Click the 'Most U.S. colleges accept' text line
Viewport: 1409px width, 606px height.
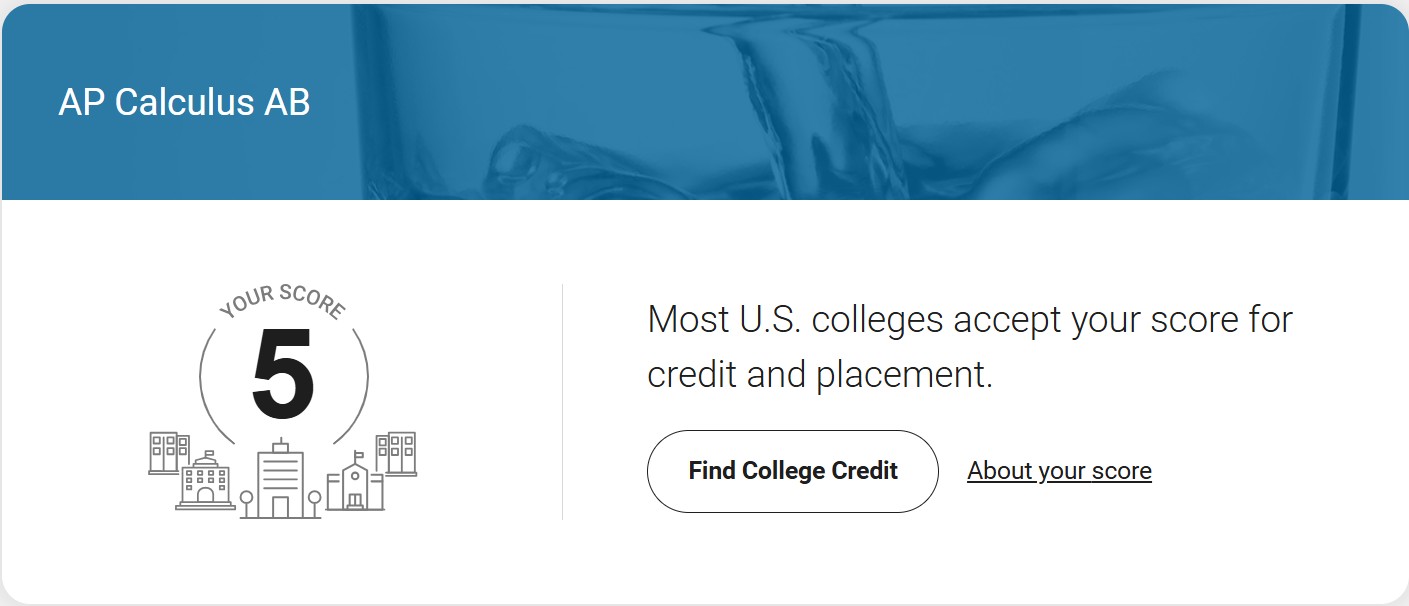[x=969, y=320]
